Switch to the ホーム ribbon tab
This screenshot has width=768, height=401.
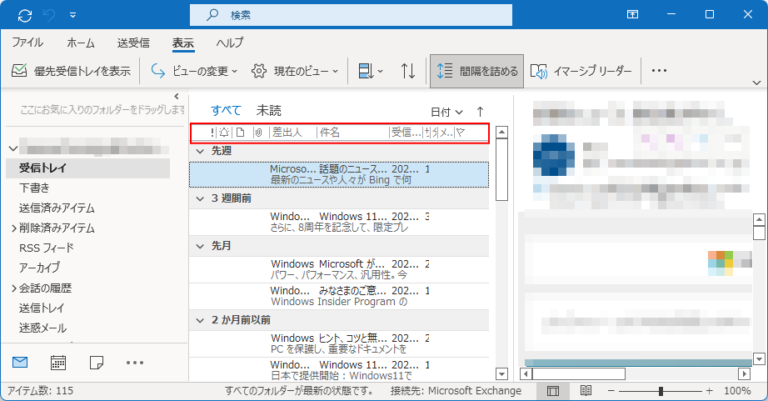click(x=81, y=43)
